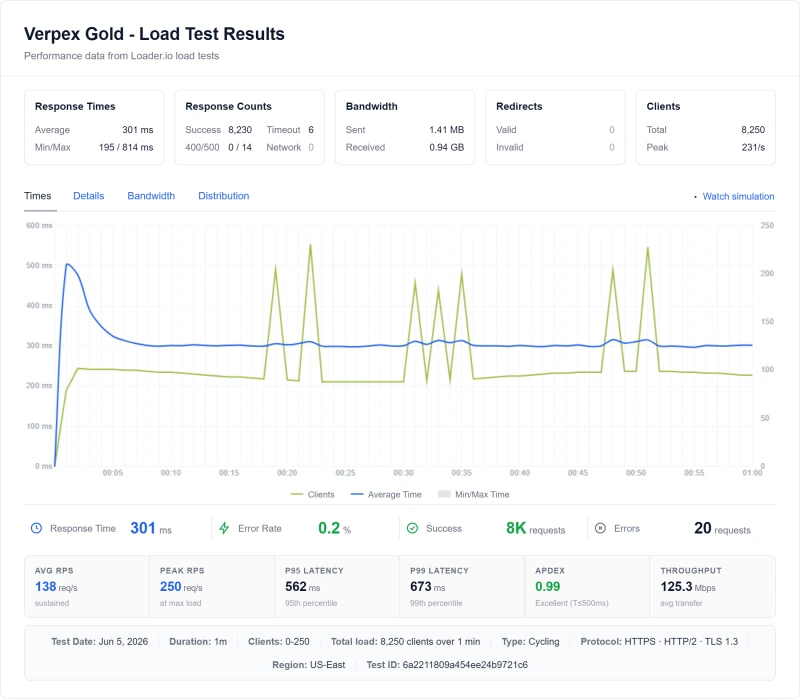
Task: Click the Timeout count 6
Action: [311, 130]
